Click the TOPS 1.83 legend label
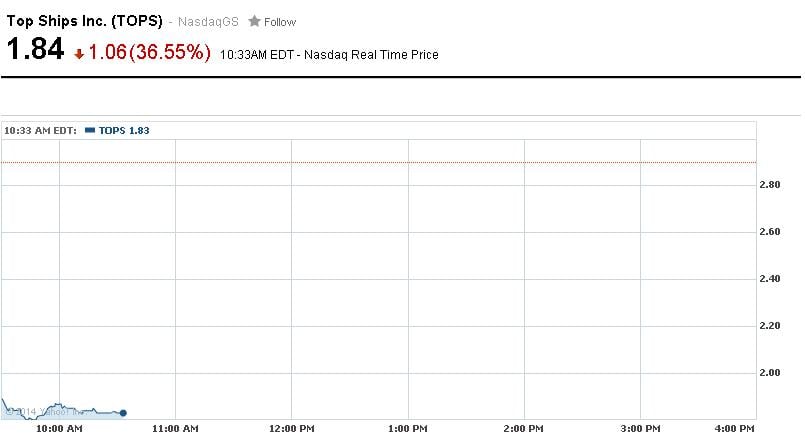The width and height of the screenshot is (805, 433). 124,130
